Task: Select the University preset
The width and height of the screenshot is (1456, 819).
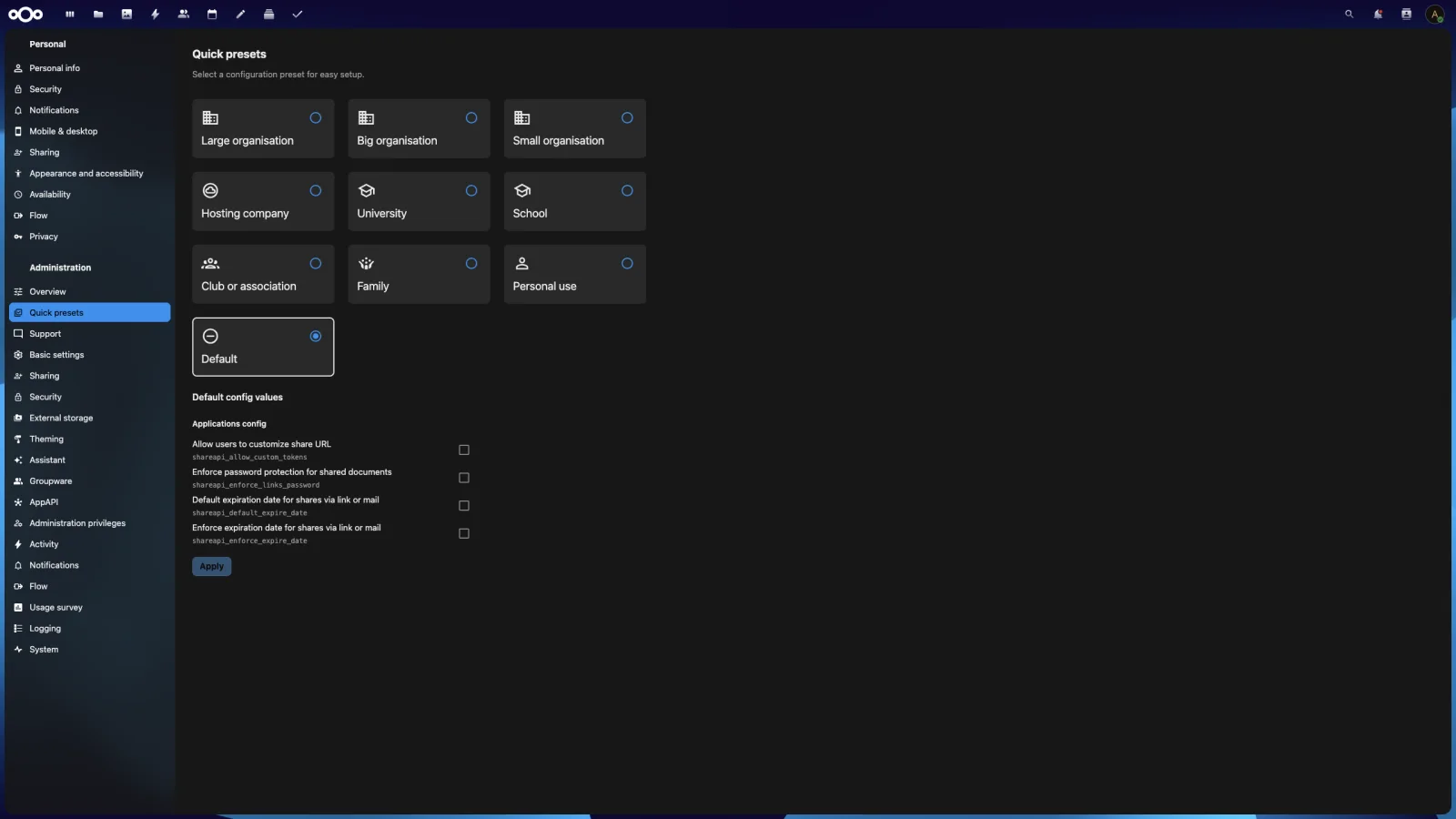Action: (419, 201)
